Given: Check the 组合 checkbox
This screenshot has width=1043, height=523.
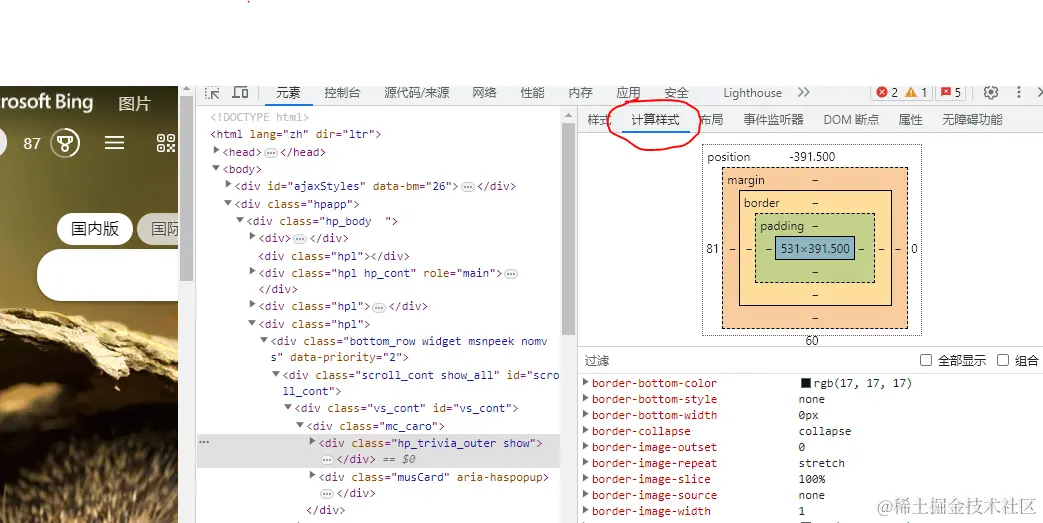Looking at the screenshot, I should click(x=1003, y=360).
